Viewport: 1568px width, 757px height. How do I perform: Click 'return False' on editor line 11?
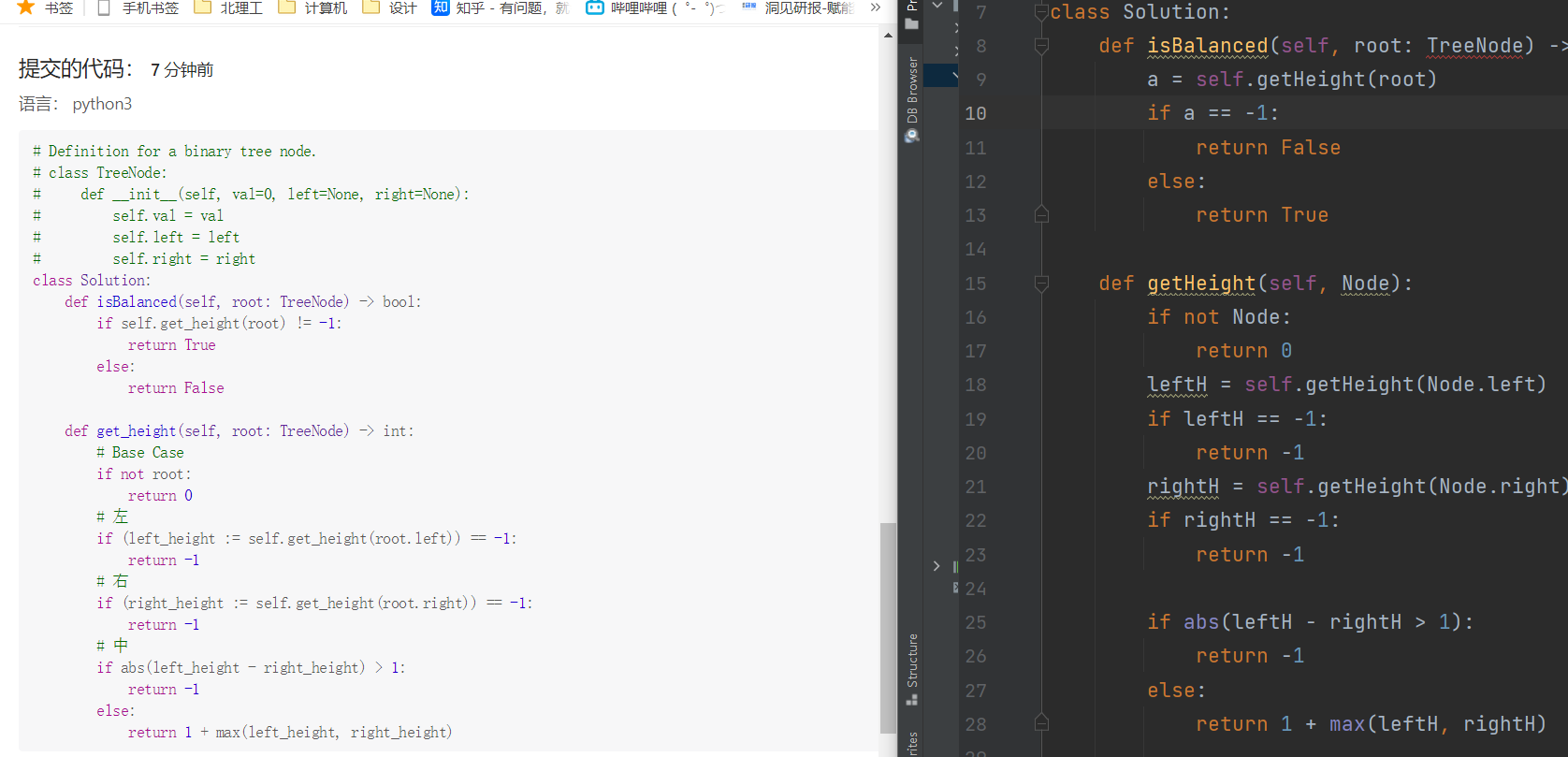click(x=1268, y=148)
